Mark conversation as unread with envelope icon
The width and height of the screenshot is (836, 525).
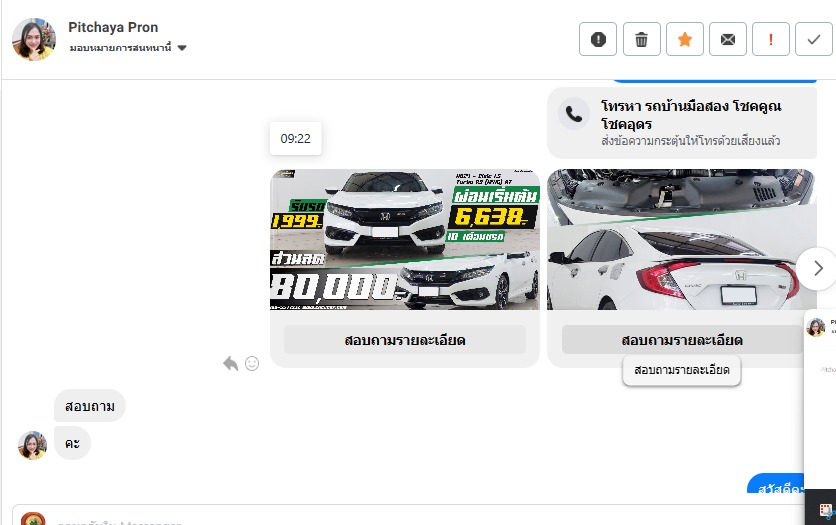click(x=728, y=39)
